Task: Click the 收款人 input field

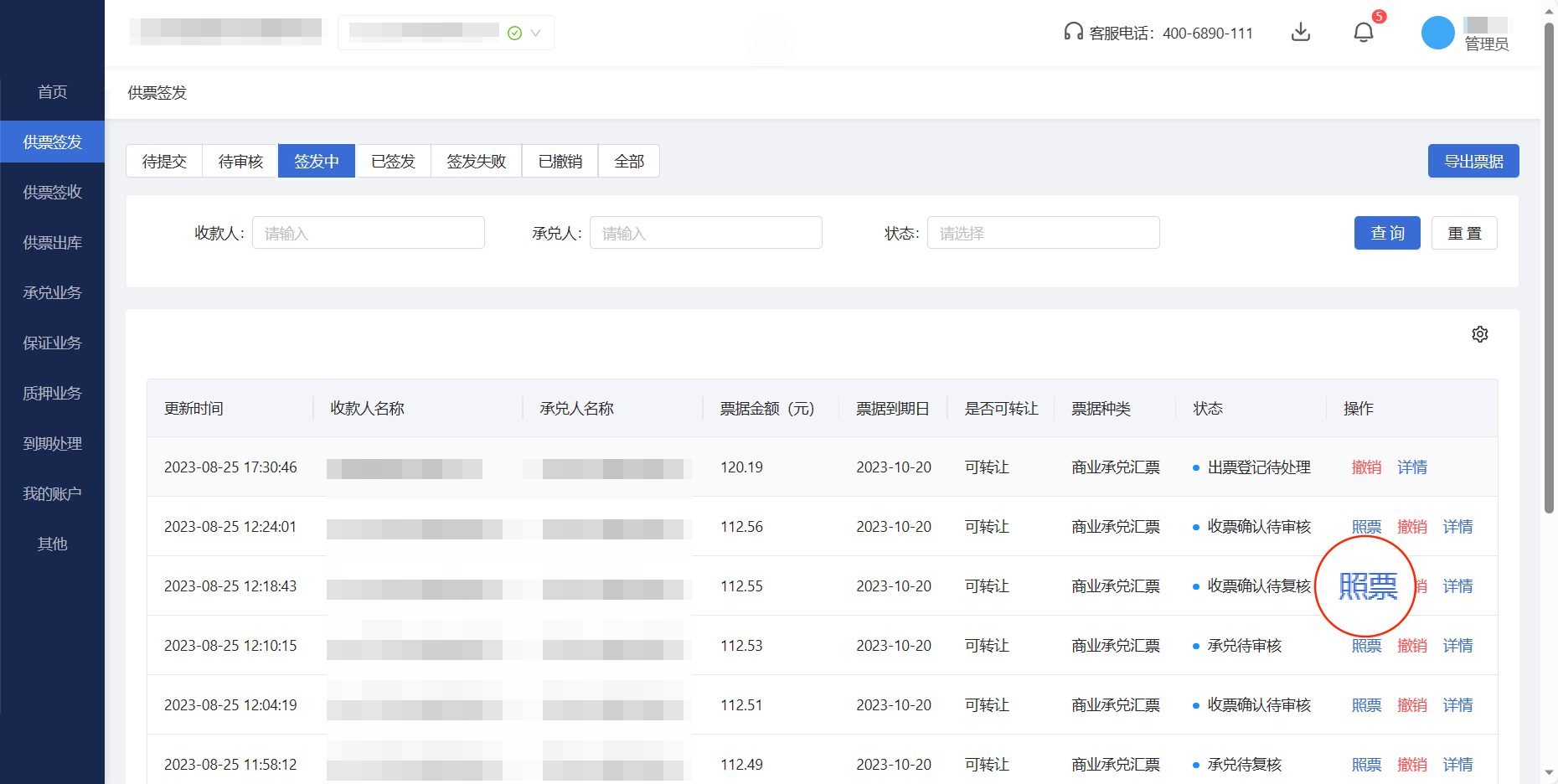Action: (x=369, y=233)
